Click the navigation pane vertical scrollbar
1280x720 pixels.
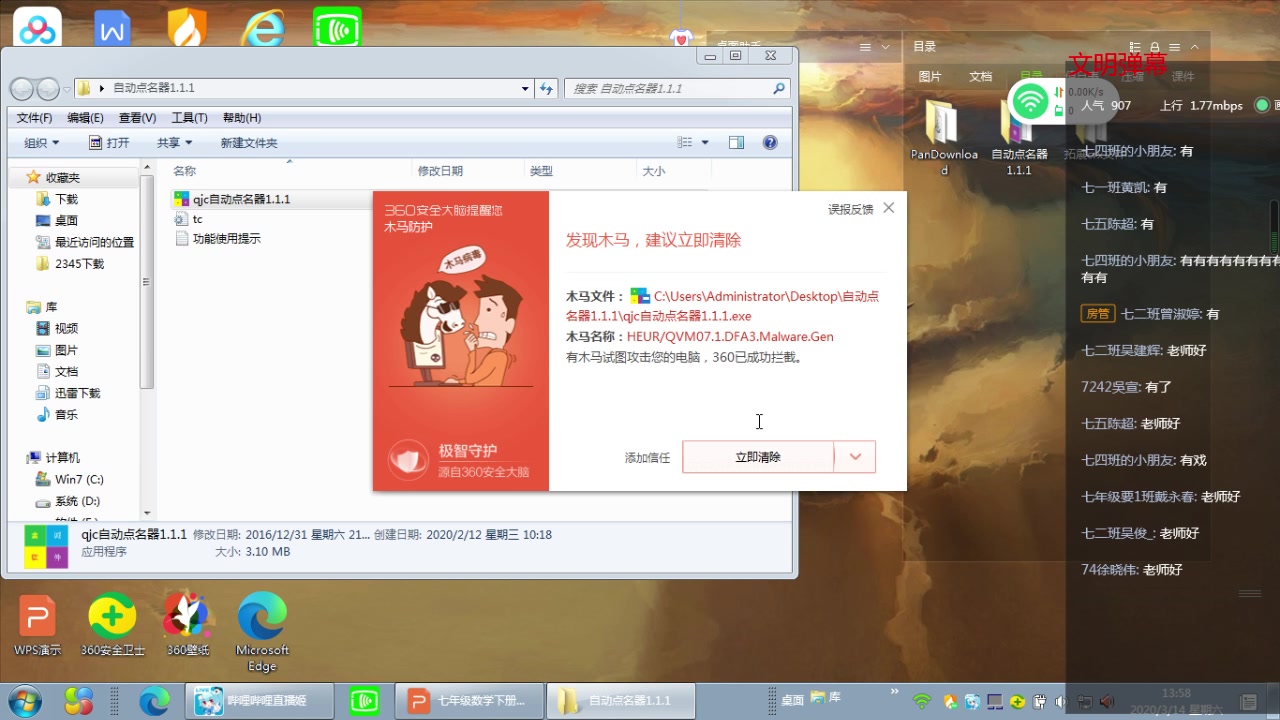click(147, 280)
